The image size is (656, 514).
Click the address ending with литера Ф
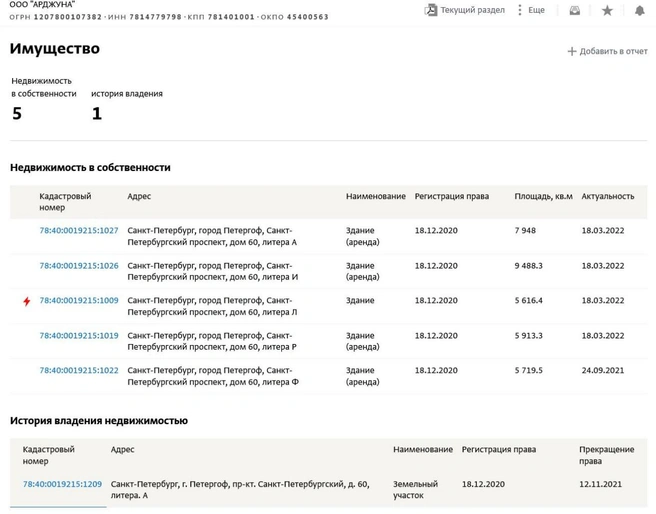(213, 376)
